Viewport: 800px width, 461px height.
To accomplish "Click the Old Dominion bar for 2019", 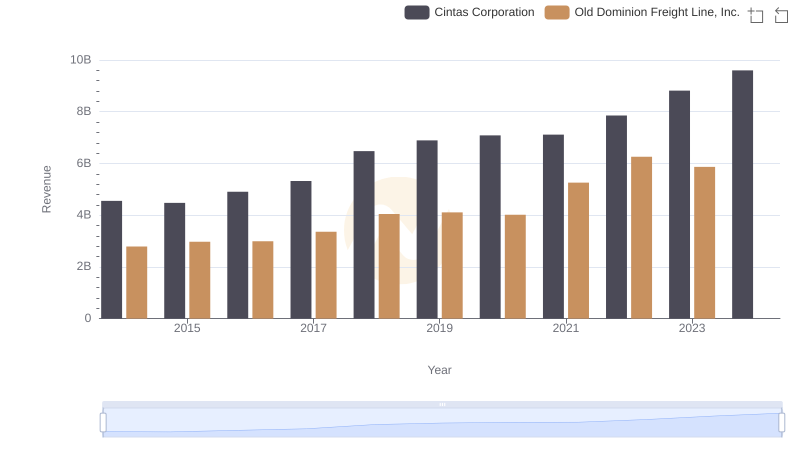I will (x=452, y=265).
